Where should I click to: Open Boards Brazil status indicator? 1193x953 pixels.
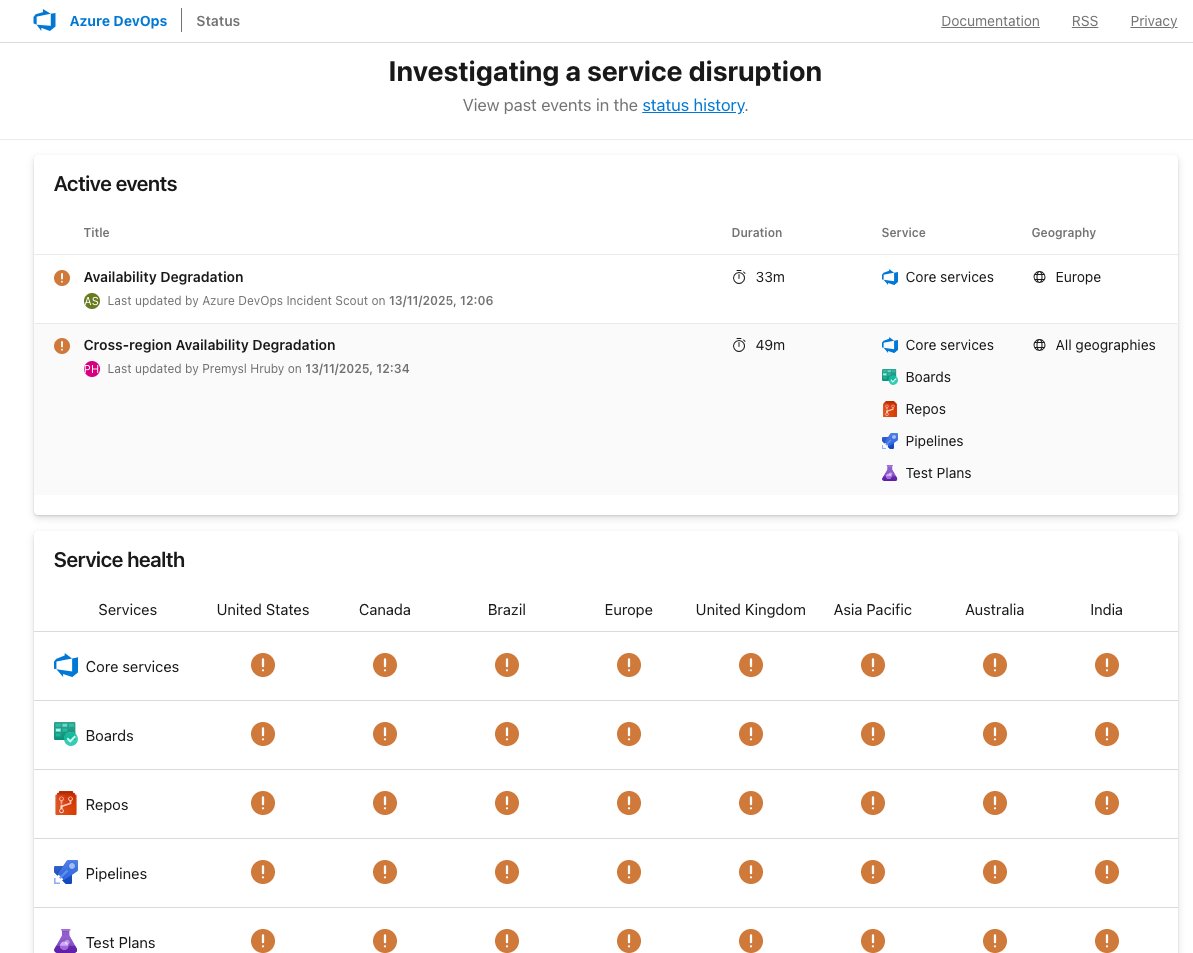pyautogui.click(x=507, y=734)
